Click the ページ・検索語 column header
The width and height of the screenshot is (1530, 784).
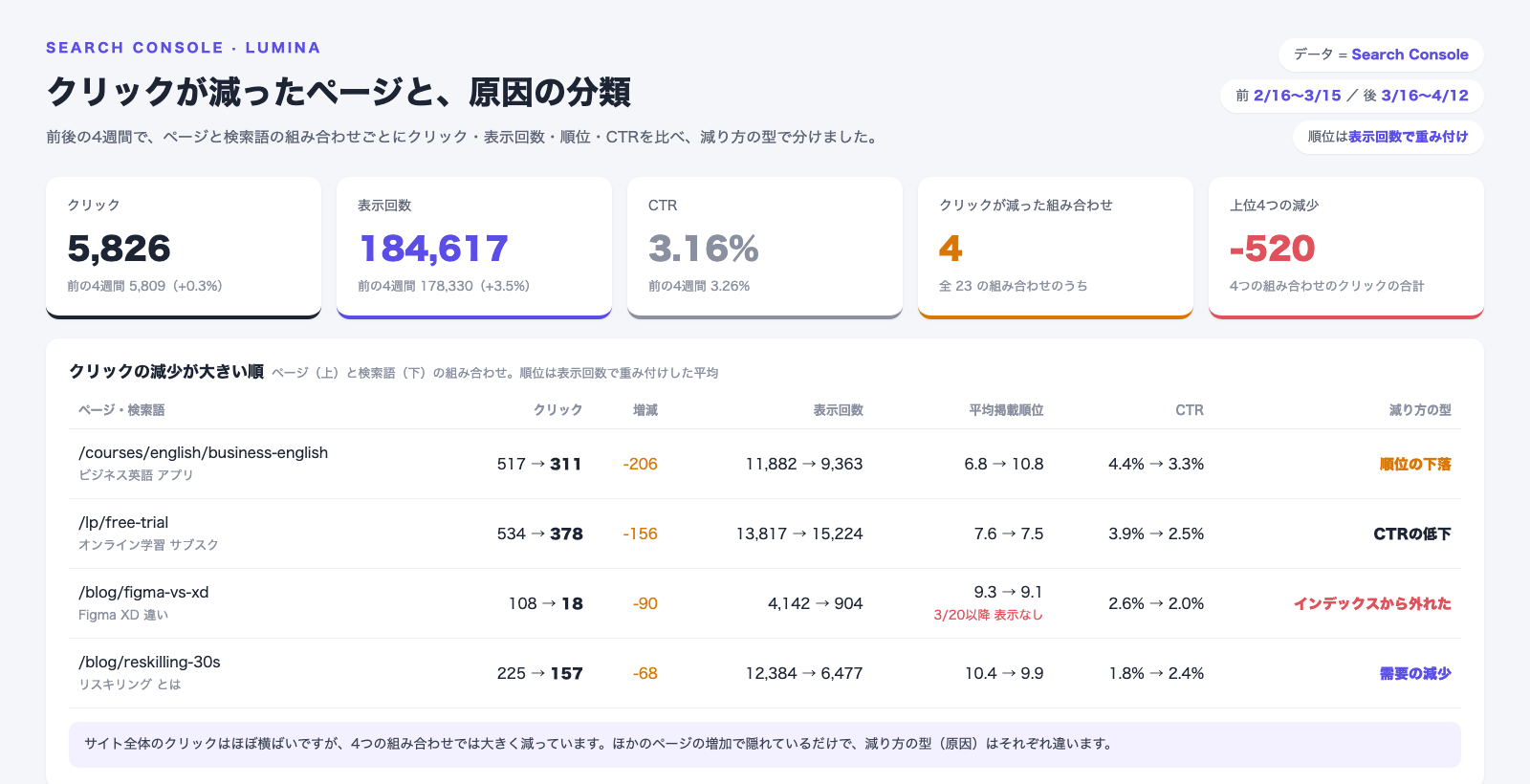coord(121,410)
